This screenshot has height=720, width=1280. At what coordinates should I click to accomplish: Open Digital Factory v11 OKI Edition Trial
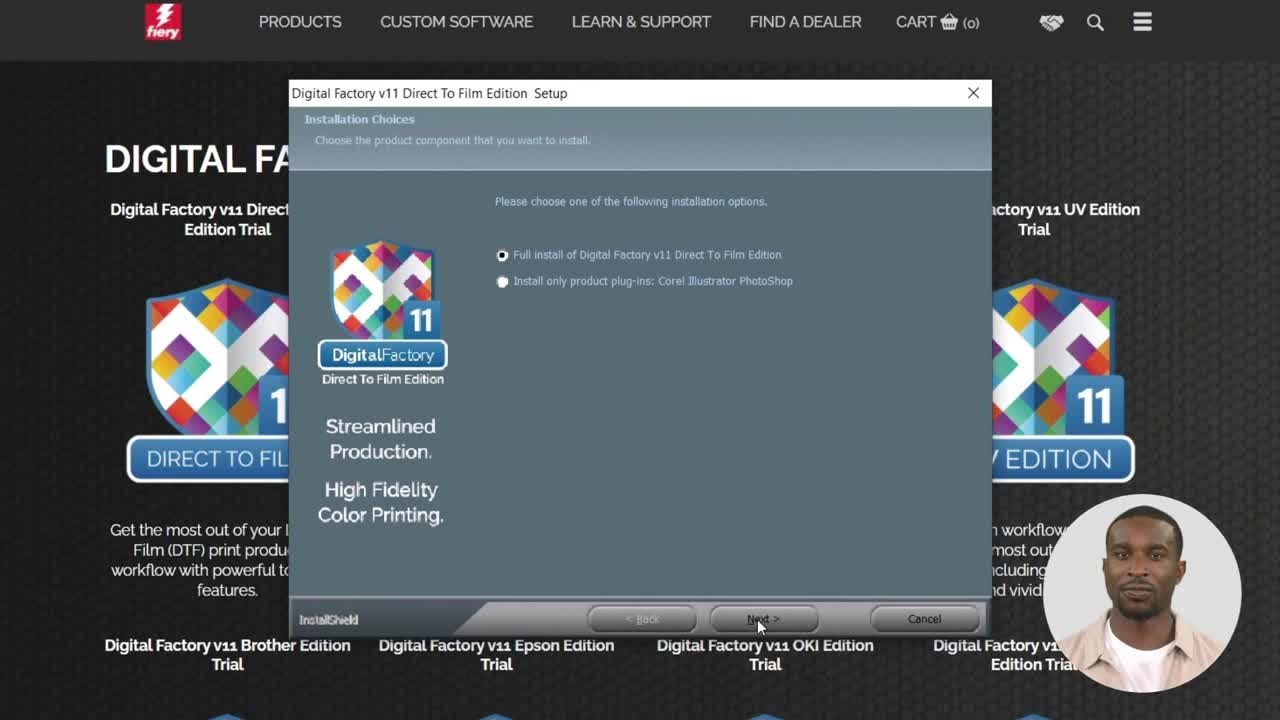765,654
